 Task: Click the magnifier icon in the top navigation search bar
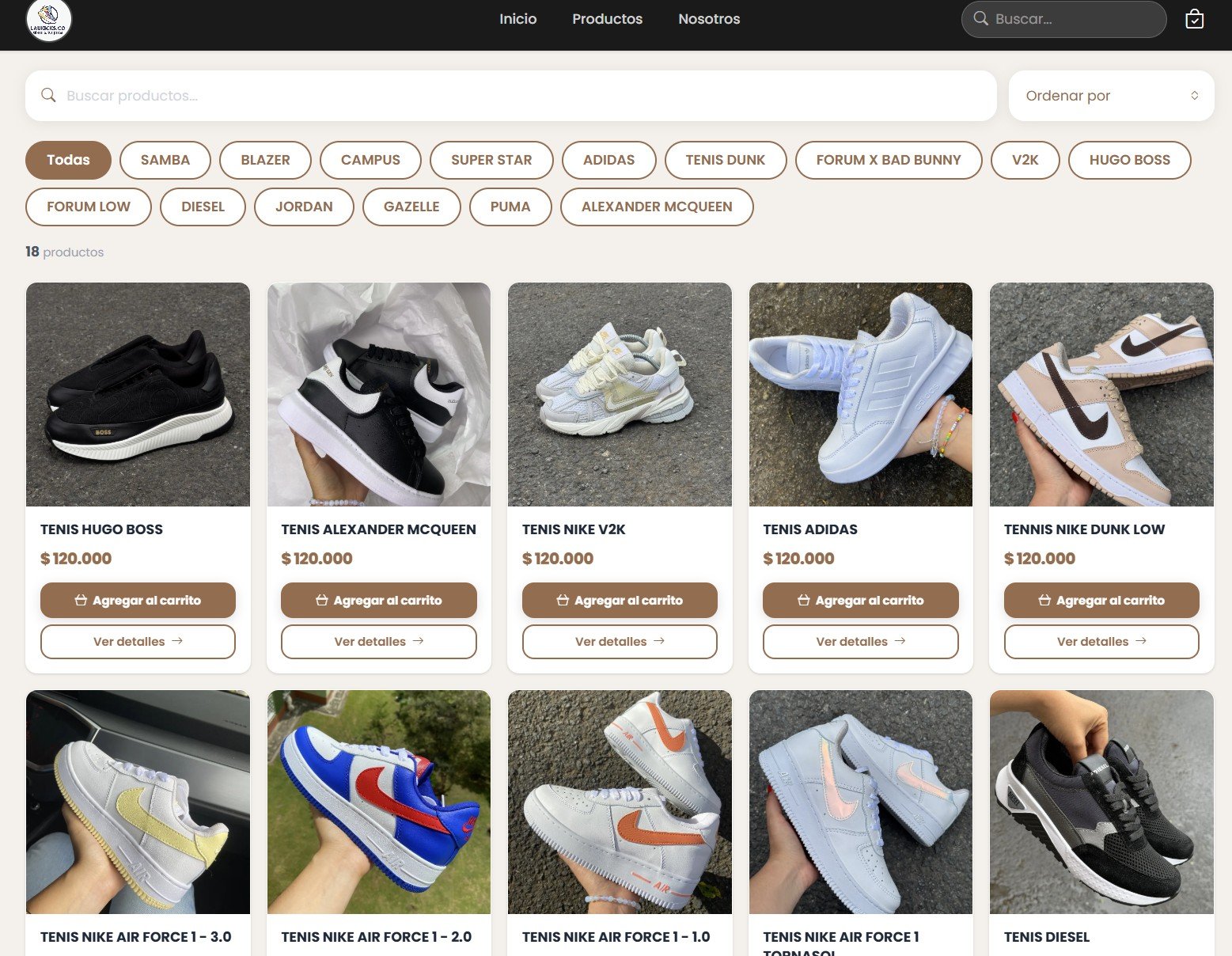tap(981, 18)
